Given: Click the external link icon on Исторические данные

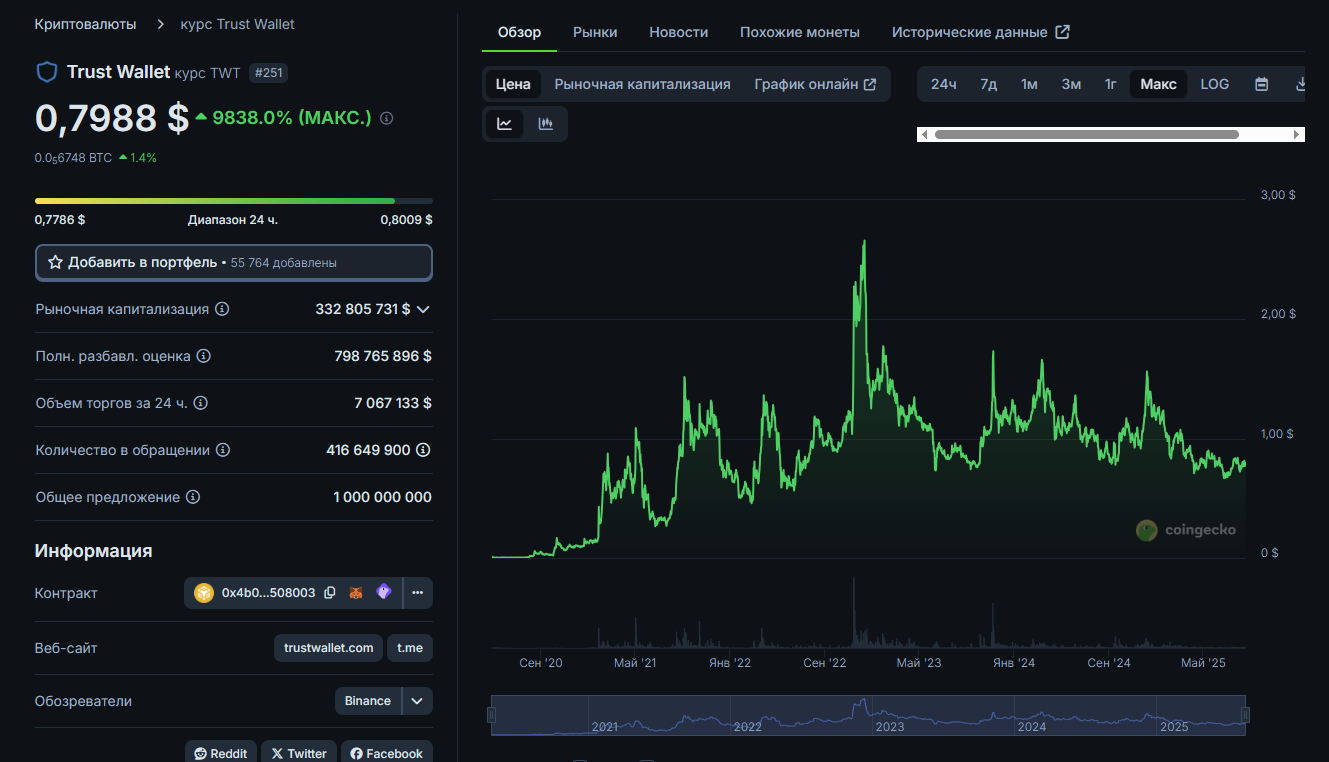Looking at the screenshot, I should click(1063, 32).
